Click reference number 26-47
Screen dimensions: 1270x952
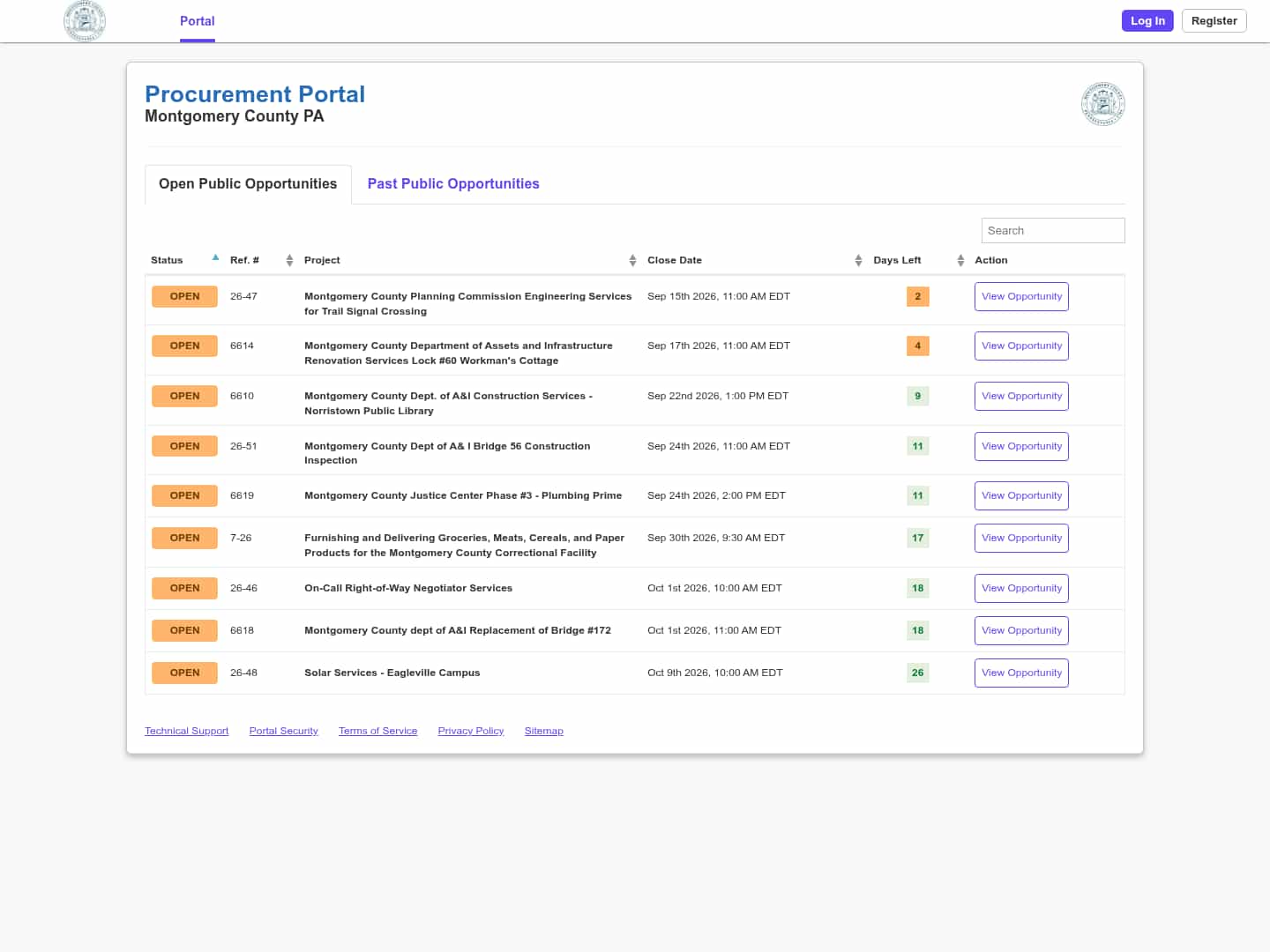243,297
